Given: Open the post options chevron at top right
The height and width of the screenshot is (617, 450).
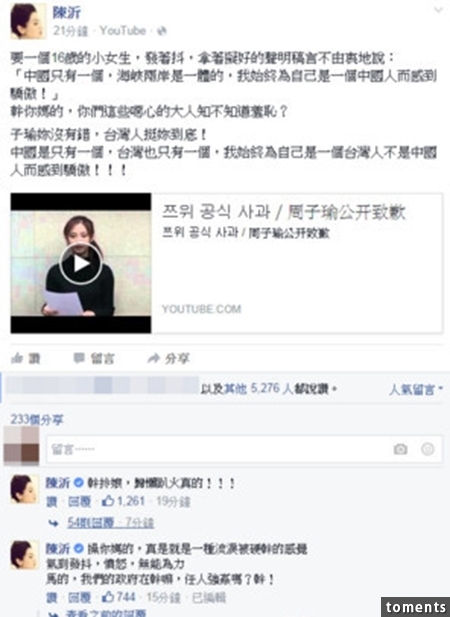Looking at the screenshot, I should (x=438, y=10).
